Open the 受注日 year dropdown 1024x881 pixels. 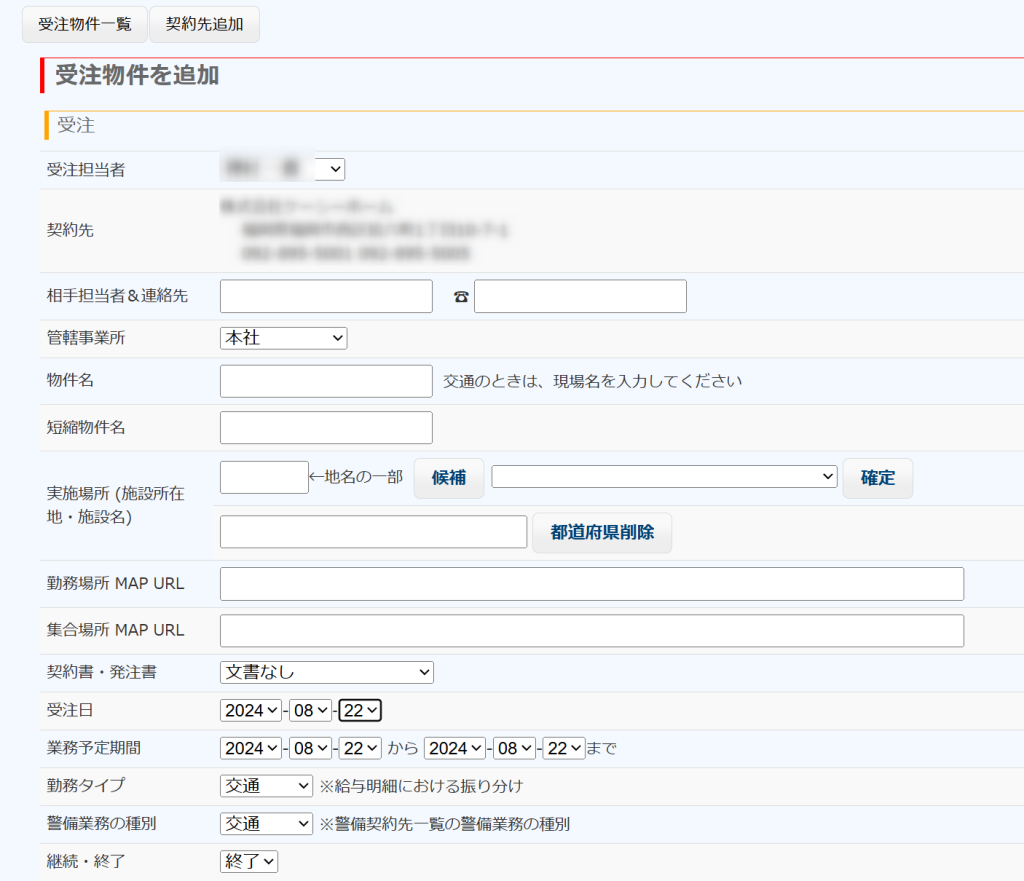coord(251,710)
